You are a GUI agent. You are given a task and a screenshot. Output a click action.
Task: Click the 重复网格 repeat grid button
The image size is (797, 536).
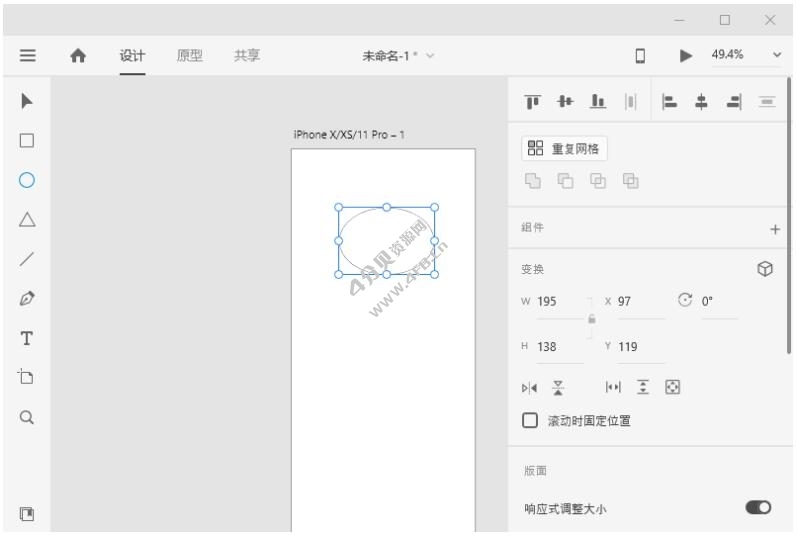564,148
